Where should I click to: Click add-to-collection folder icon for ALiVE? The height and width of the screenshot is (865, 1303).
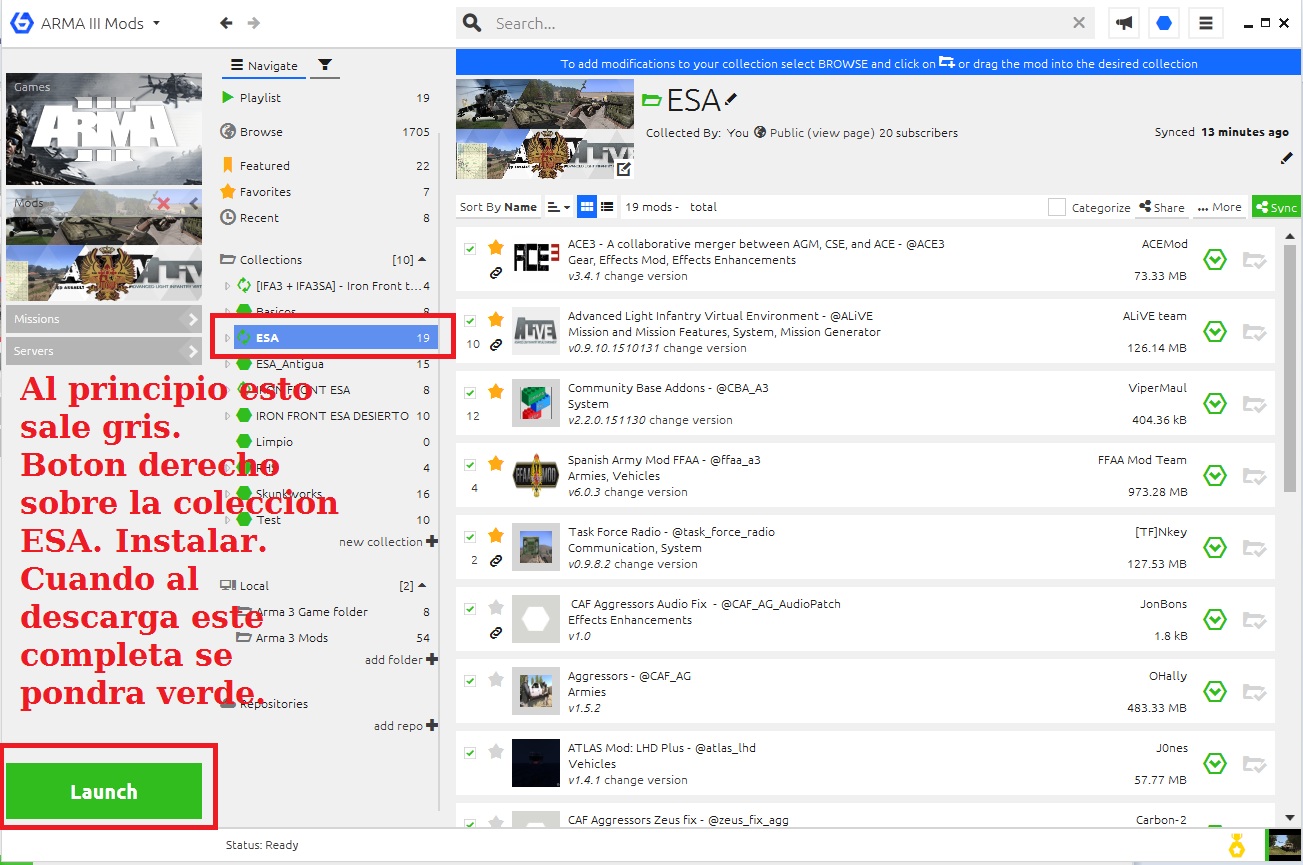point(1255,332)
